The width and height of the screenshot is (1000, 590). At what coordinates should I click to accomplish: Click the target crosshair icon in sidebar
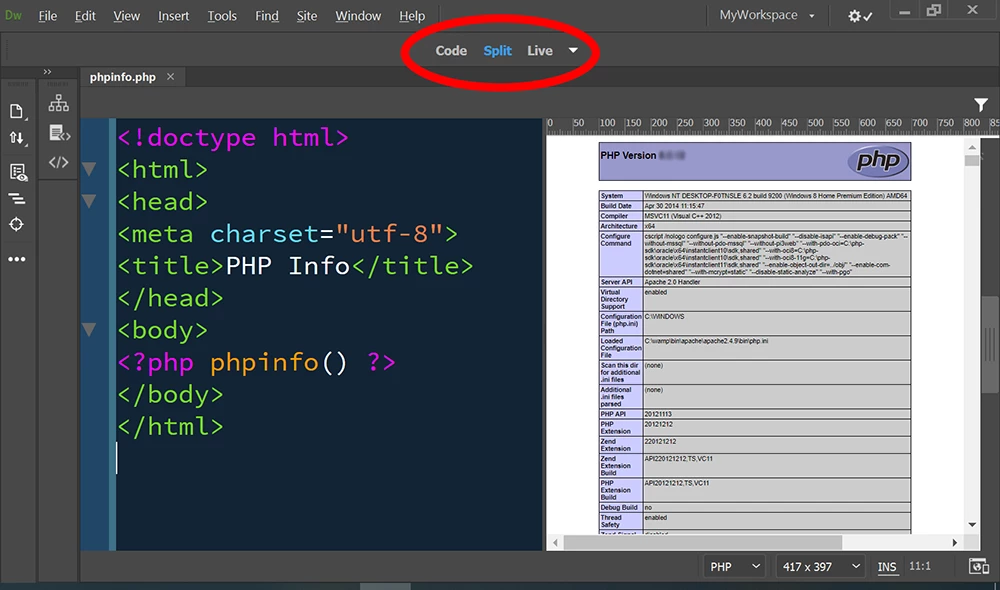tap(17, 225)
